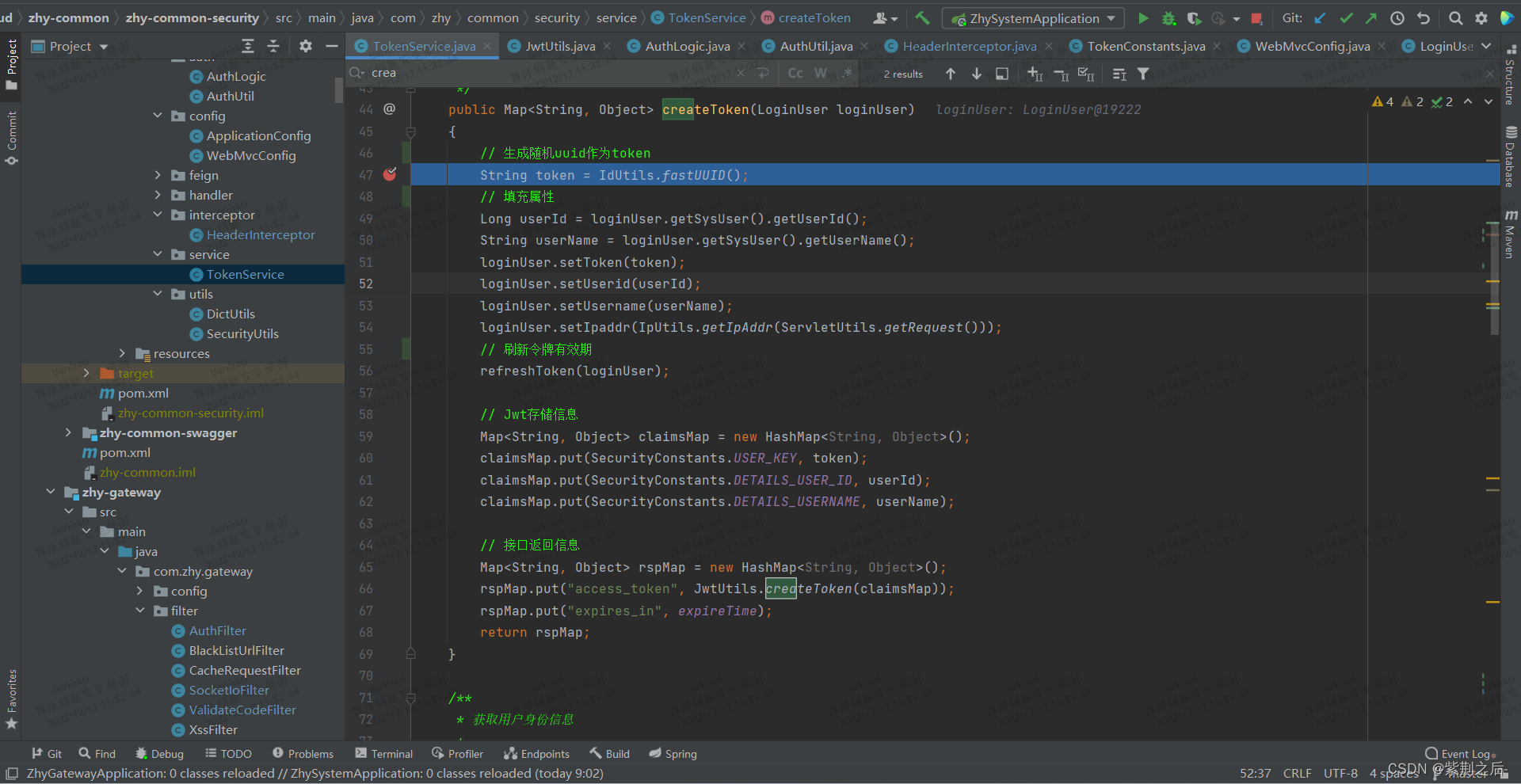
Task: Filter search results with funnel icon
Action: [1143, 74]
